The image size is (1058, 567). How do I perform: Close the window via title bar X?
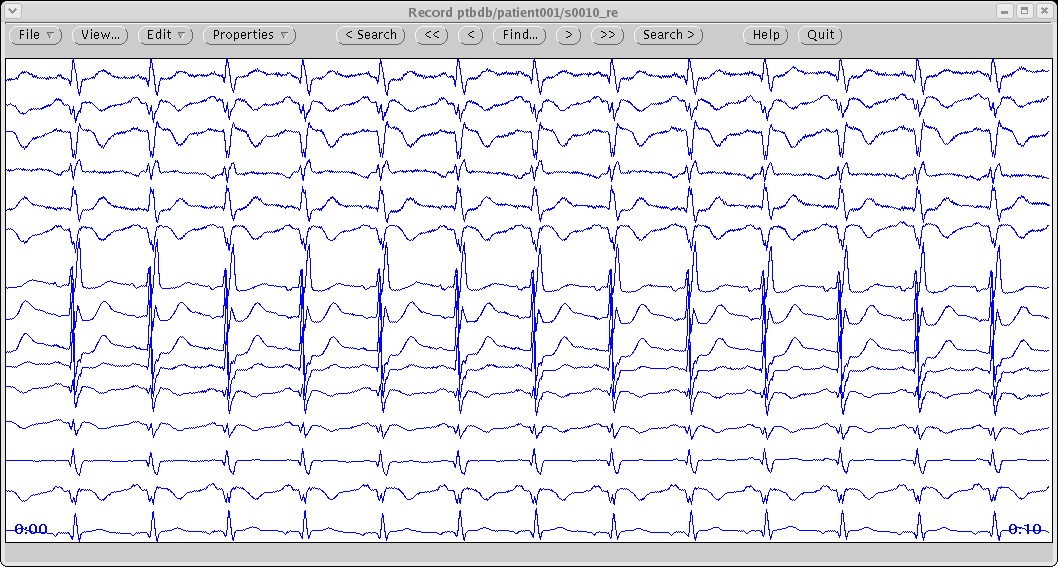coord(1044,10)
